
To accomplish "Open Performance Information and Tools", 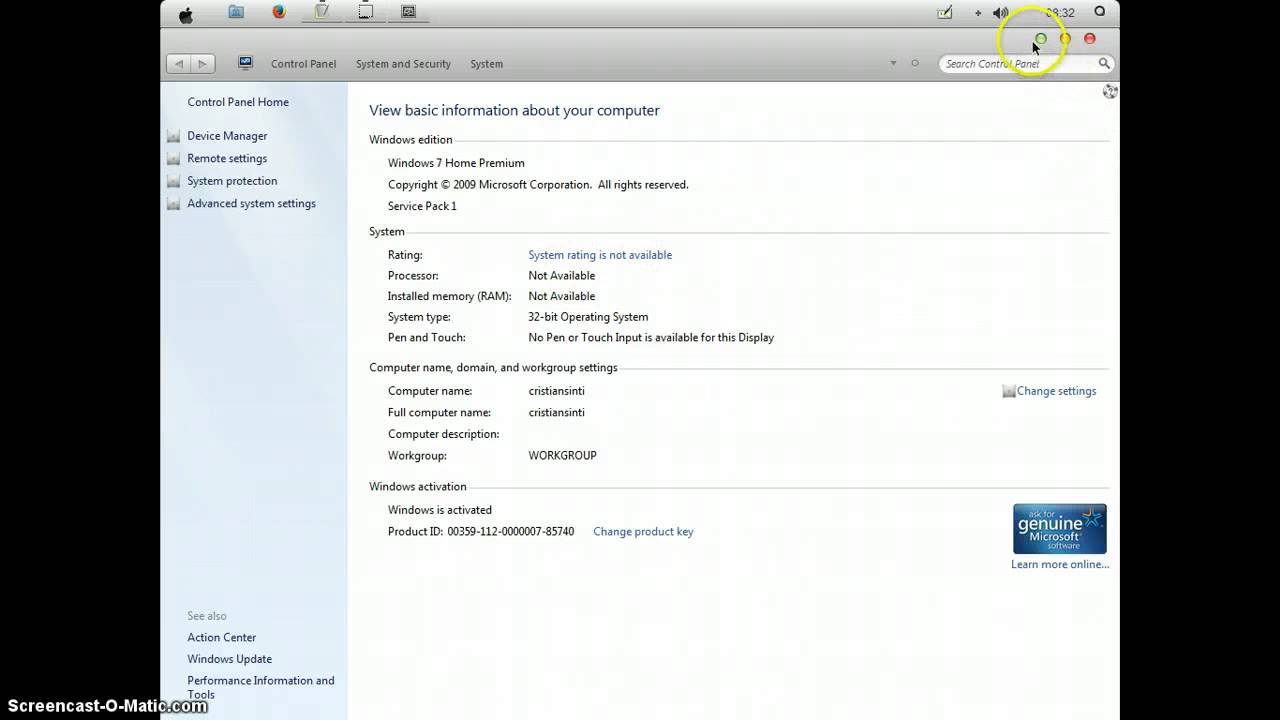I will [261, 687].
